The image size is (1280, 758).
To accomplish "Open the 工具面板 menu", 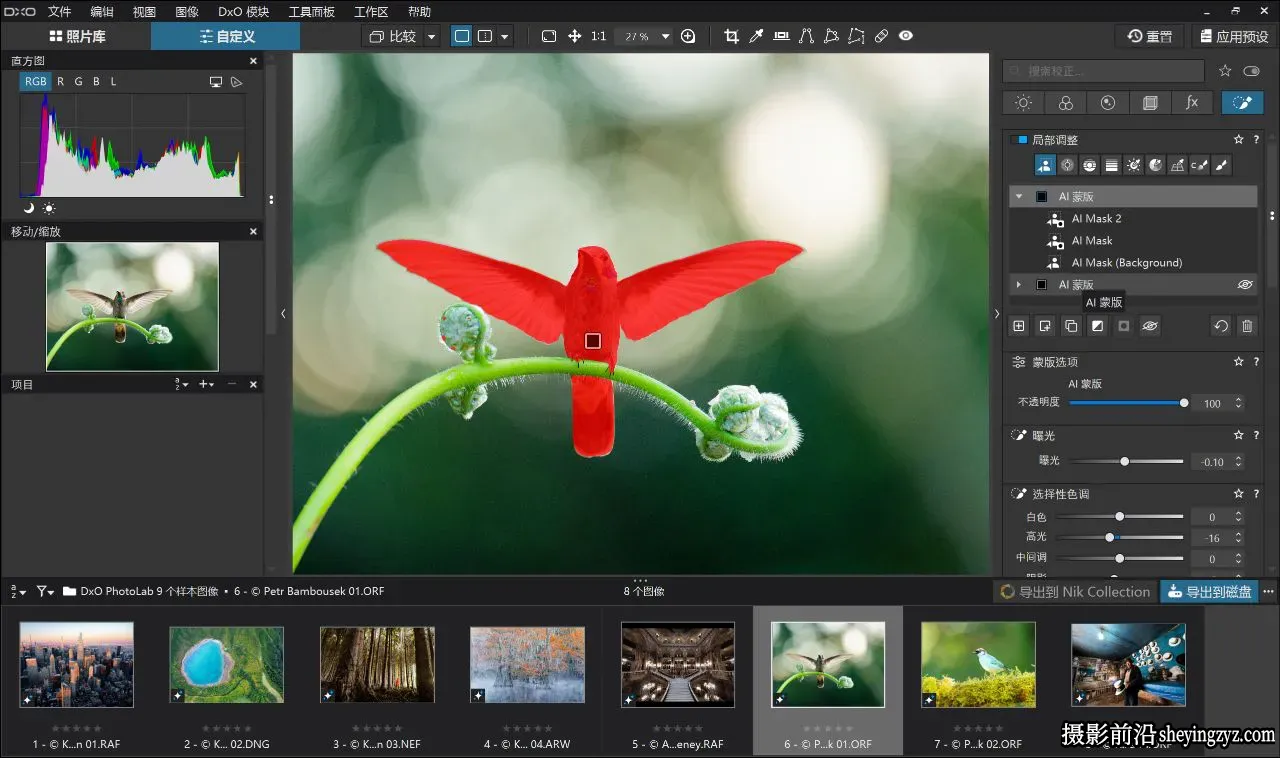I will click(x=312, y=12).
